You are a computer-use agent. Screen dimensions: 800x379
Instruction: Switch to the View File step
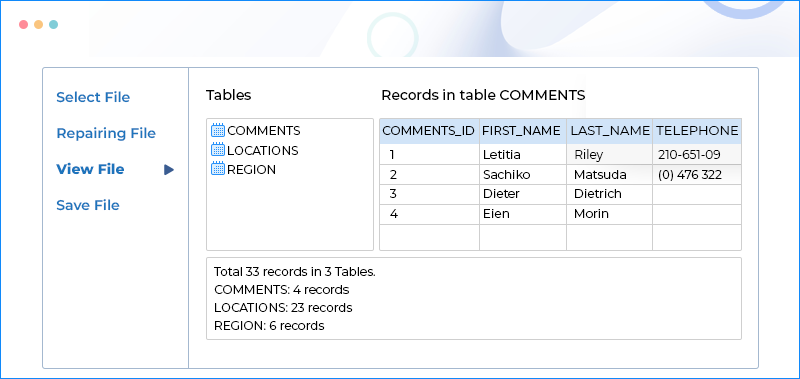point(90,169)
